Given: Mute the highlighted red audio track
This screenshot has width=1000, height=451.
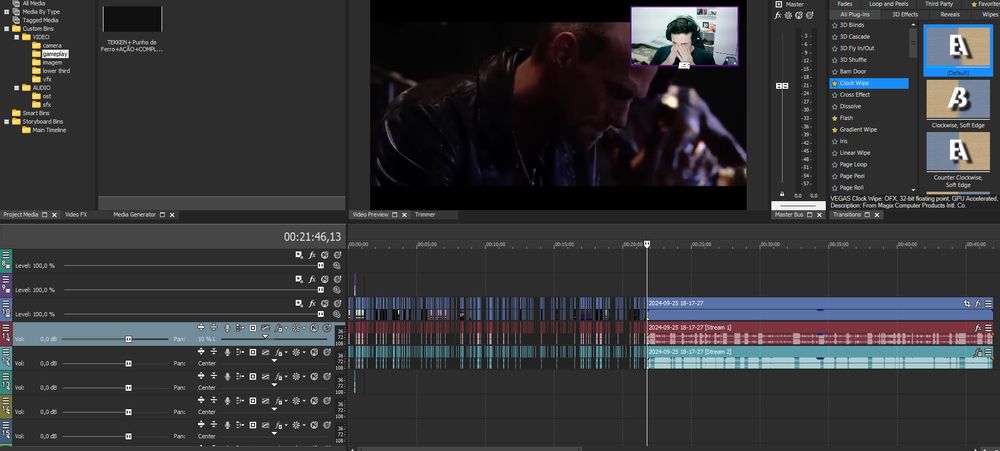Looking at the screenshot, I should tap(314, 327).
